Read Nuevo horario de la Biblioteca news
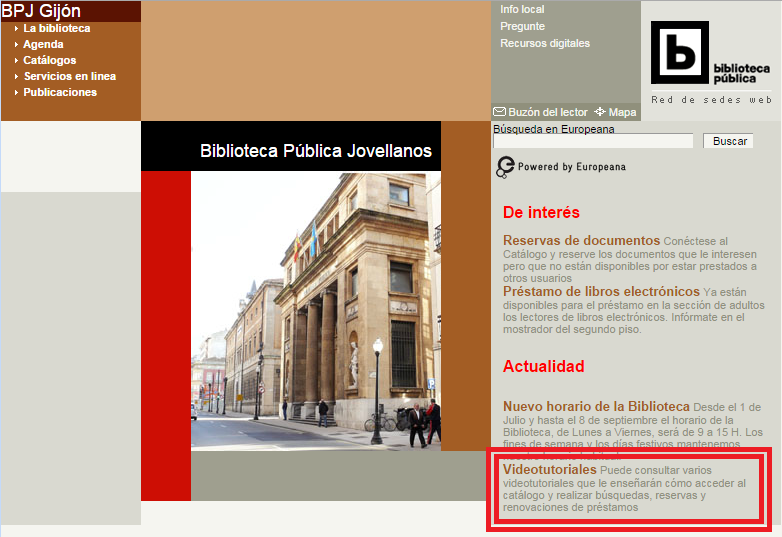The width and height of the screenshot is (782, 537). click(x=596, y=406)
